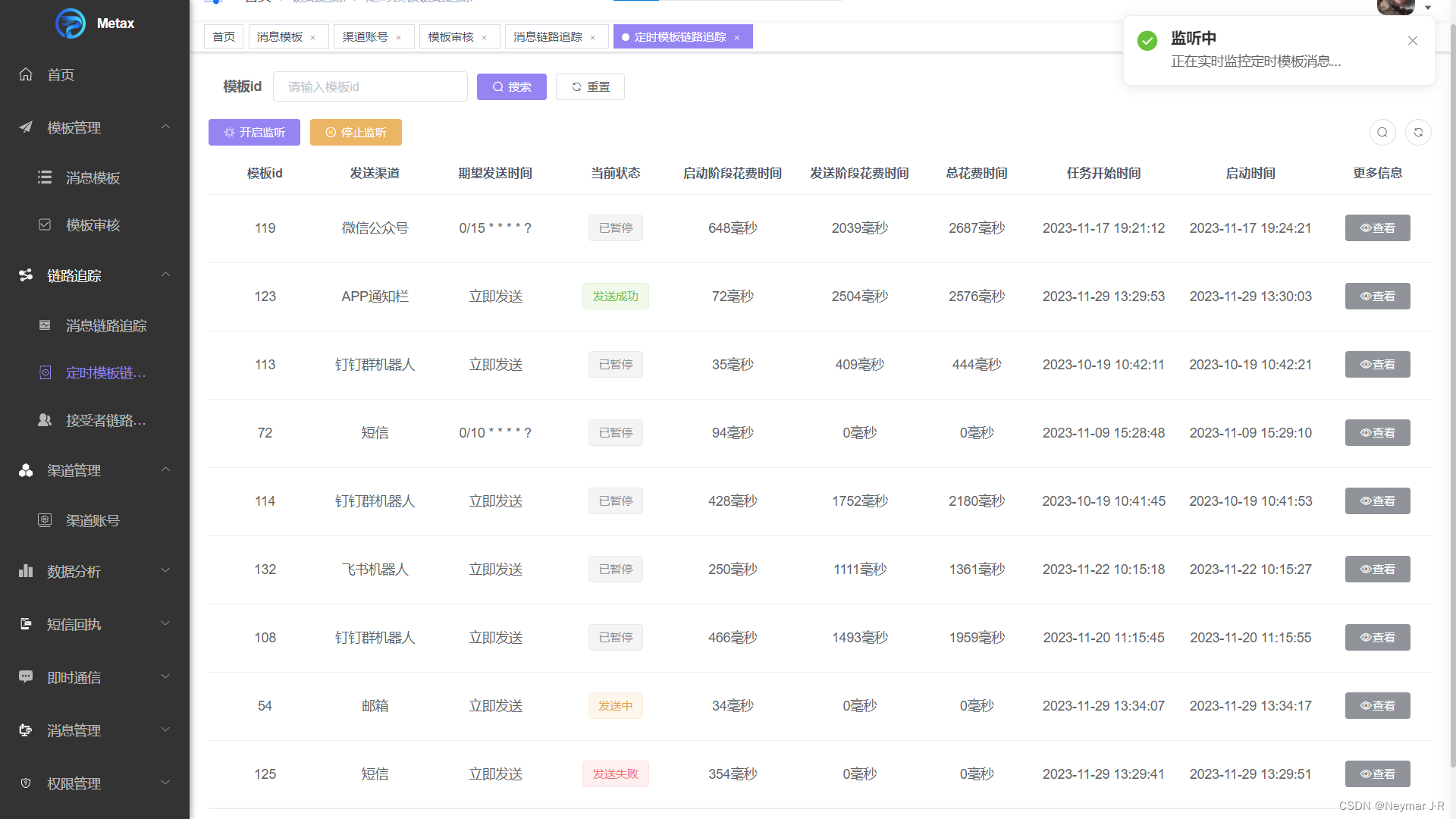View details for template 125
1456x819 pixels.
click(1377, 773)
